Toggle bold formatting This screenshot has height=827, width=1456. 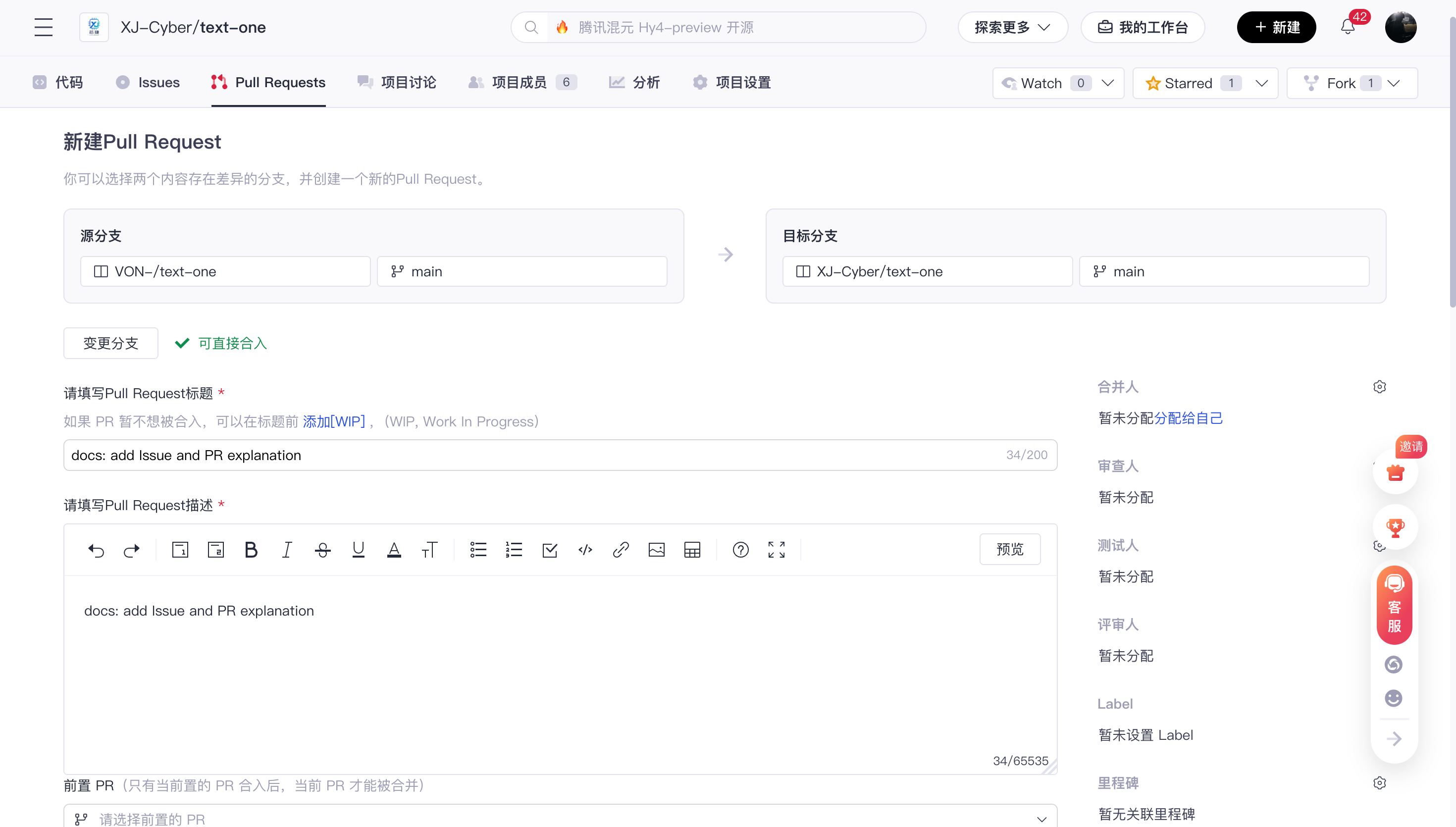coord(251,550)
